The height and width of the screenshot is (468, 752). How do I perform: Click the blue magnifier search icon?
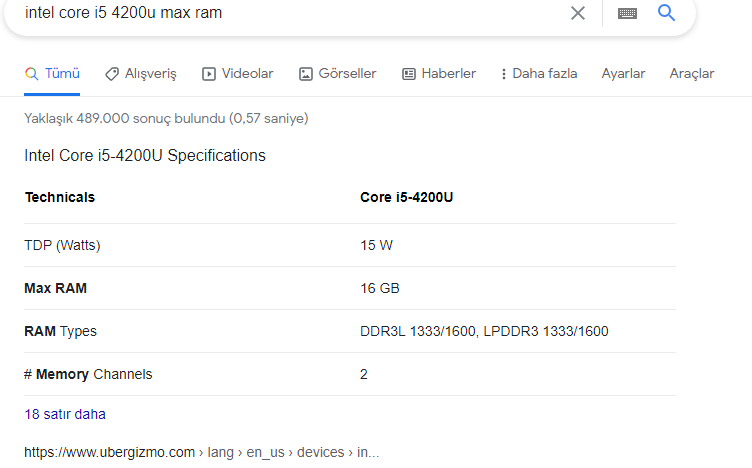point(667,13)
